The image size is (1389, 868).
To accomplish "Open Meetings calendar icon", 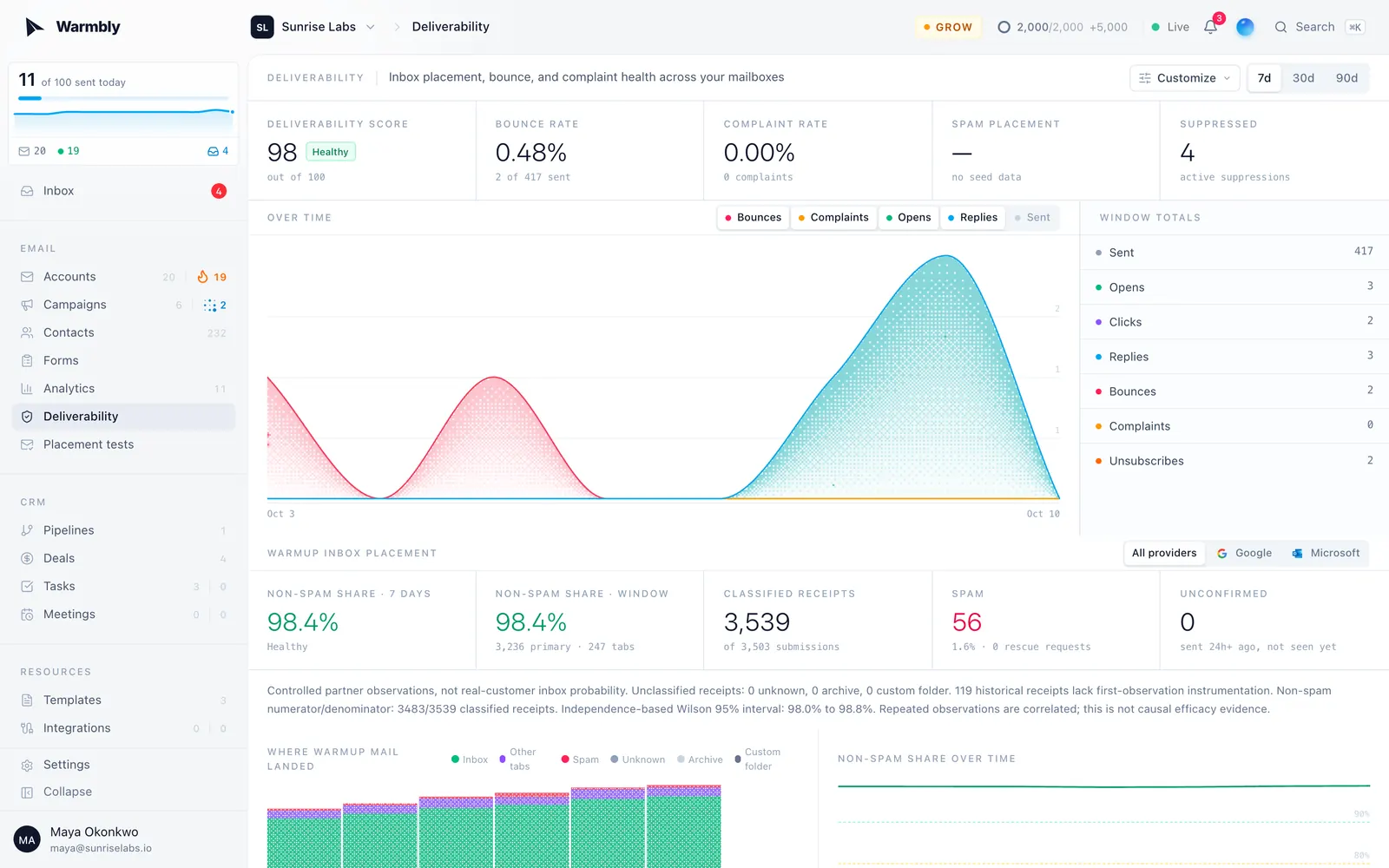I will pos(27,615).
